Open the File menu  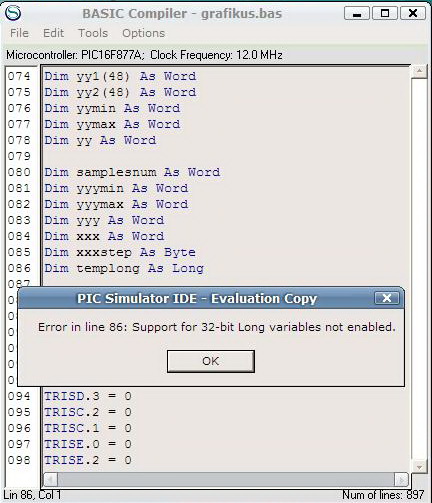click(19, 33)
